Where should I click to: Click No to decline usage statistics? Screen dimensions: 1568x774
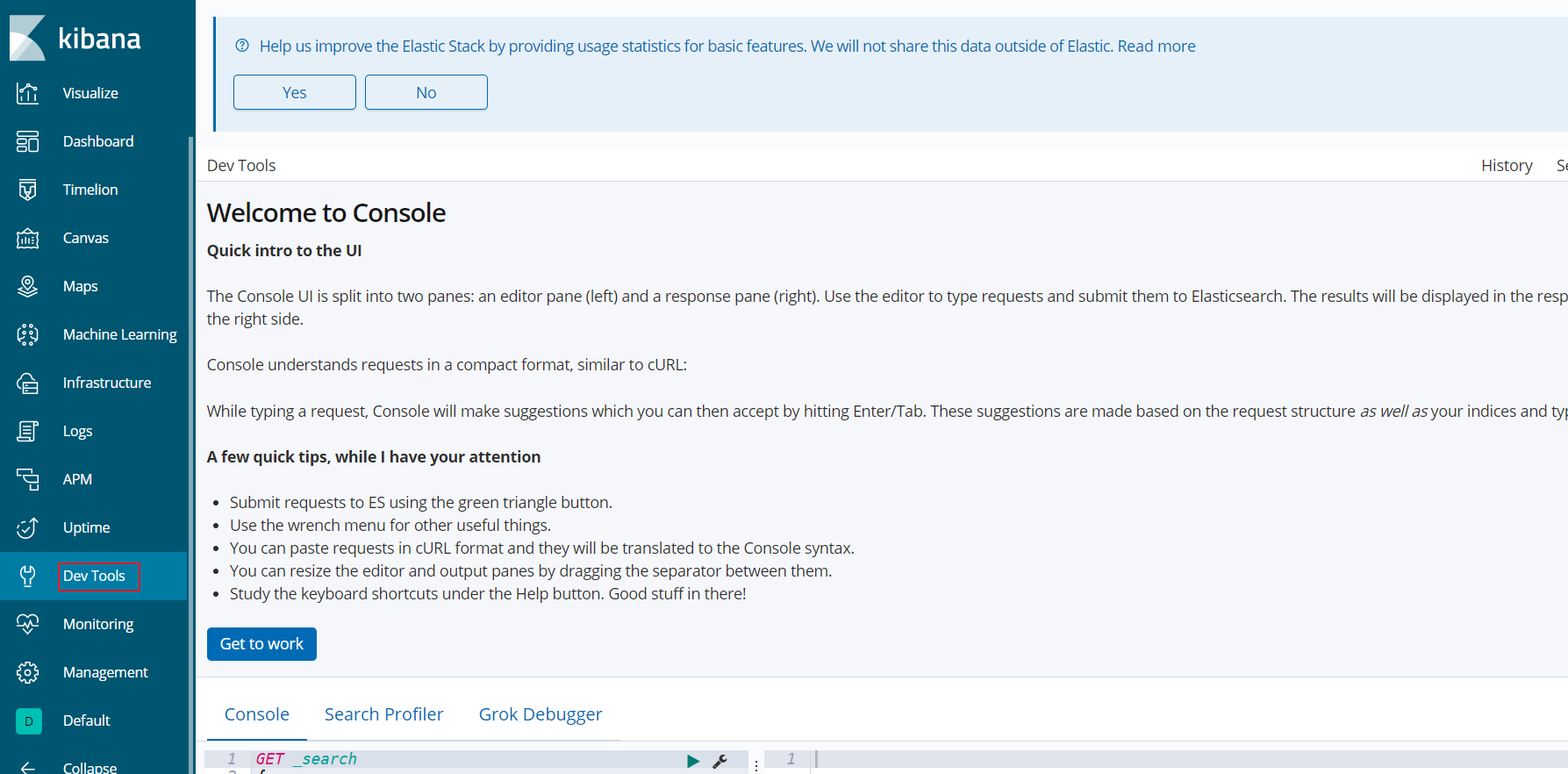coord(426,92)
